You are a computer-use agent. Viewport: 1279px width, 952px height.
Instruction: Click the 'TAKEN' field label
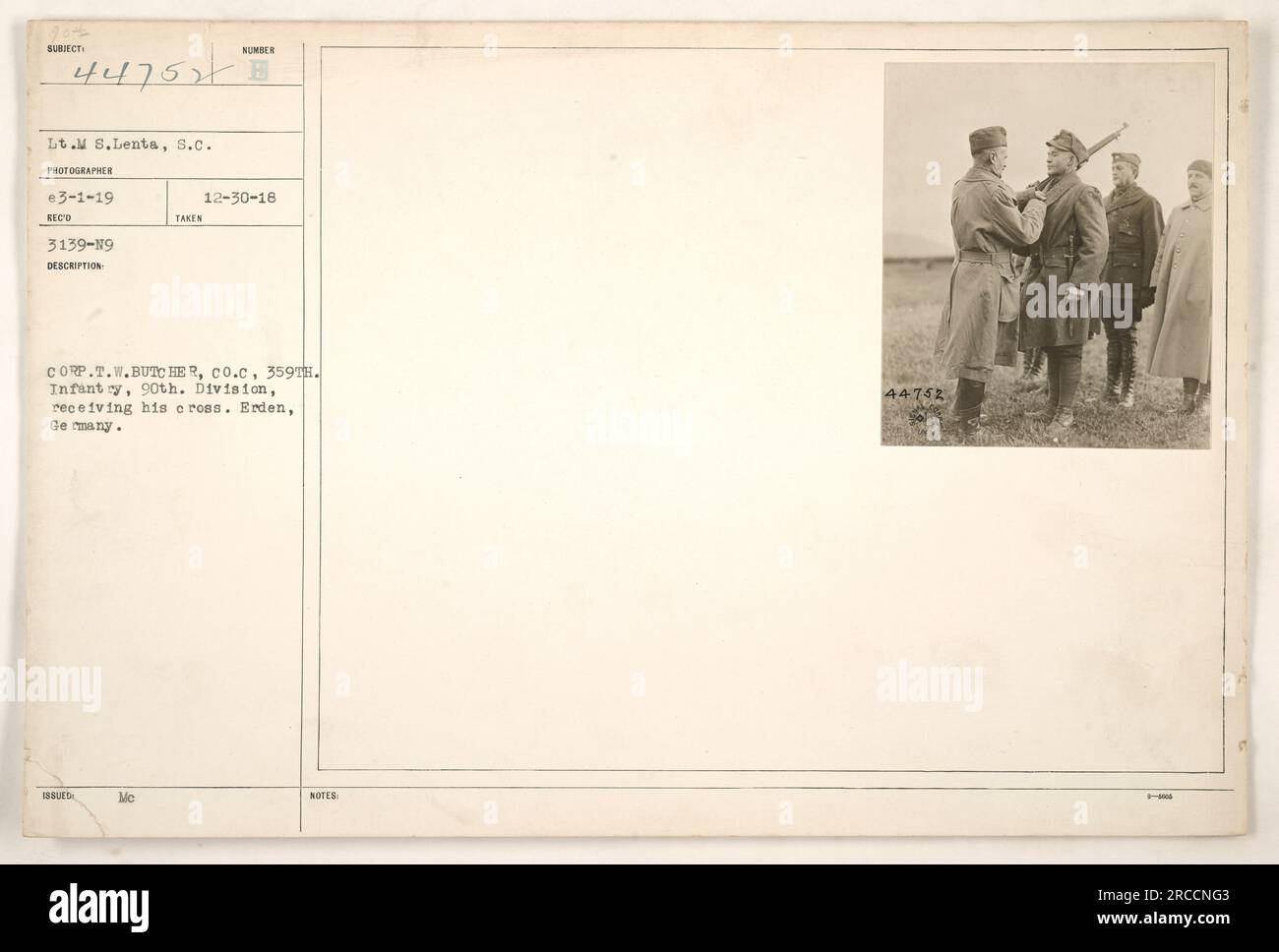click(x=189, y=218)
